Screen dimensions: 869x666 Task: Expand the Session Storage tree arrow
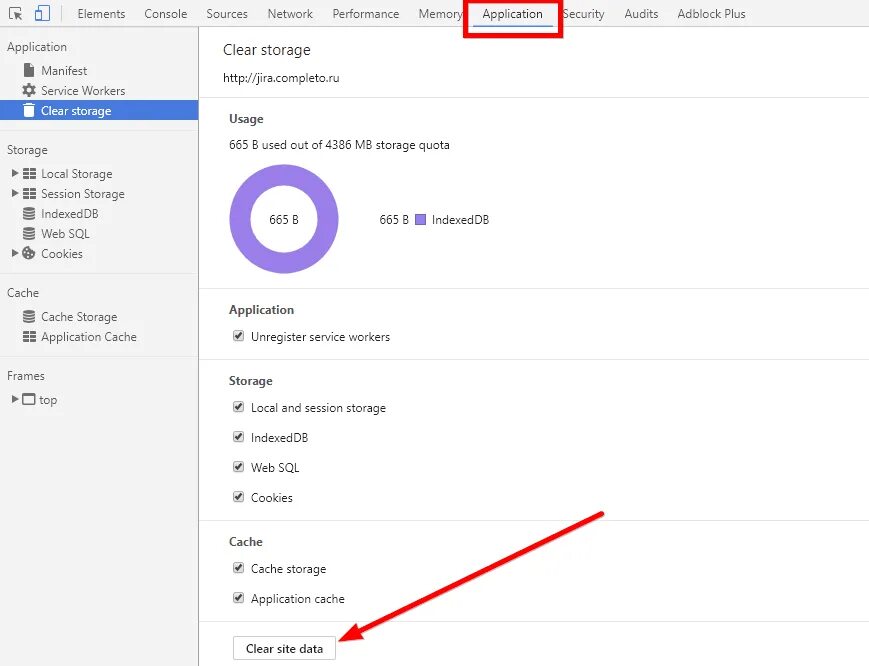pos(15,193)
